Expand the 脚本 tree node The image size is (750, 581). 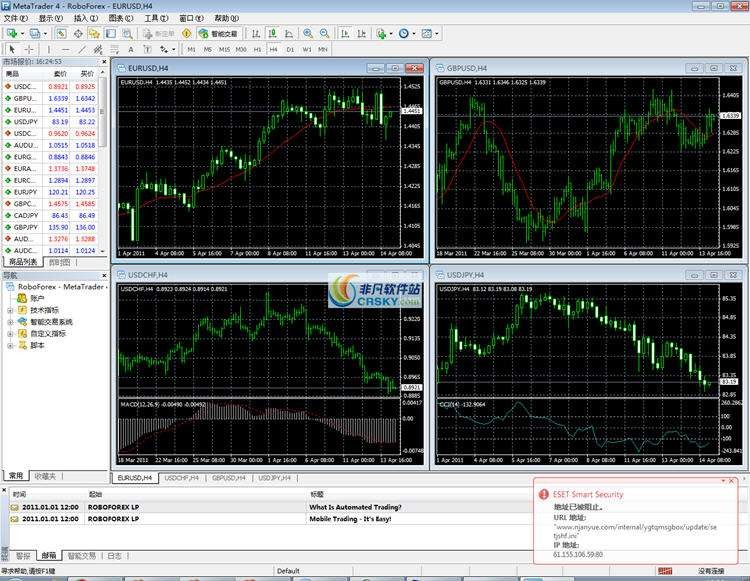tap(10, 345)
